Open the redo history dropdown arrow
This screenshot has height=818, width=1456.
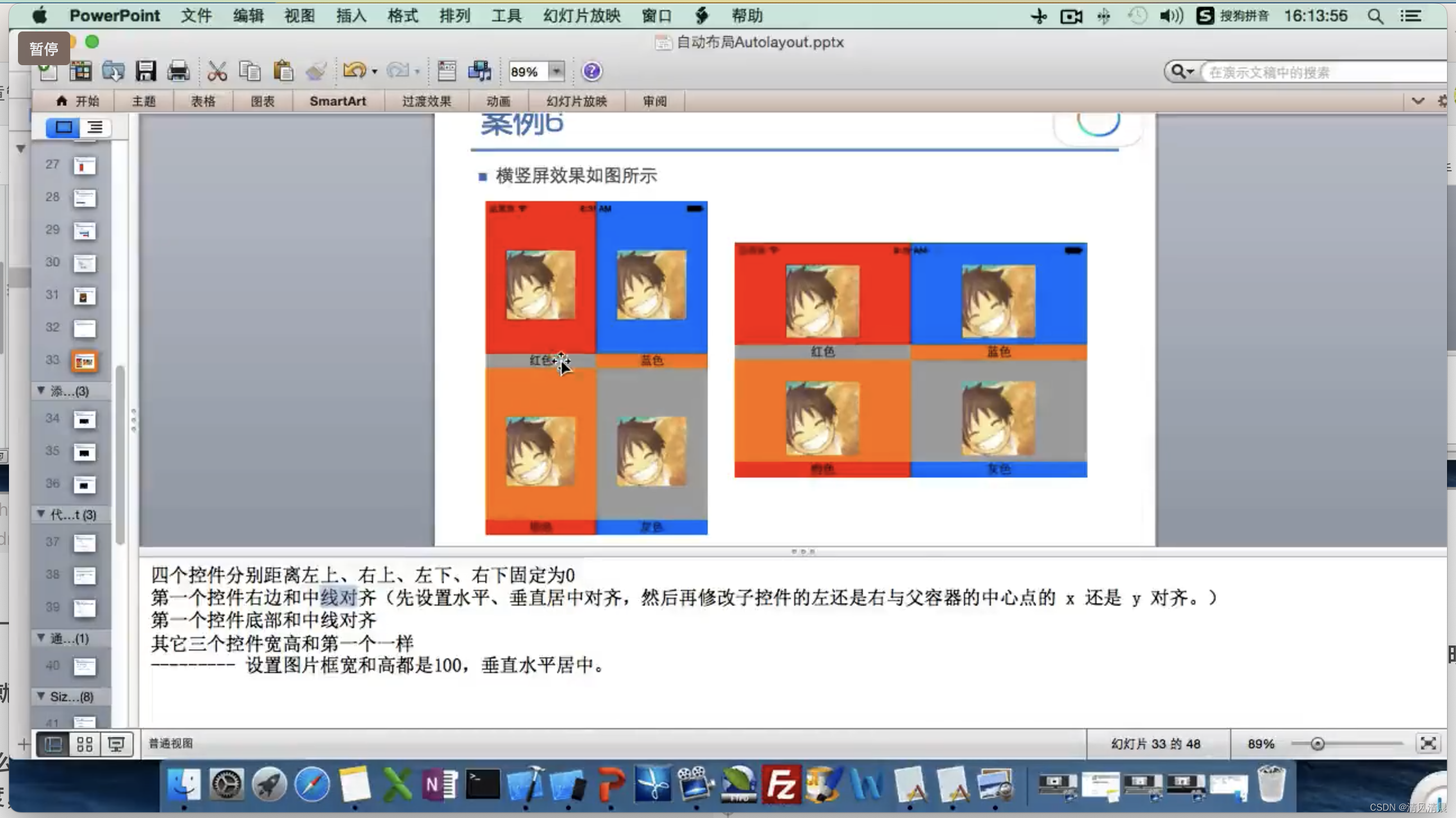(417, 71)
